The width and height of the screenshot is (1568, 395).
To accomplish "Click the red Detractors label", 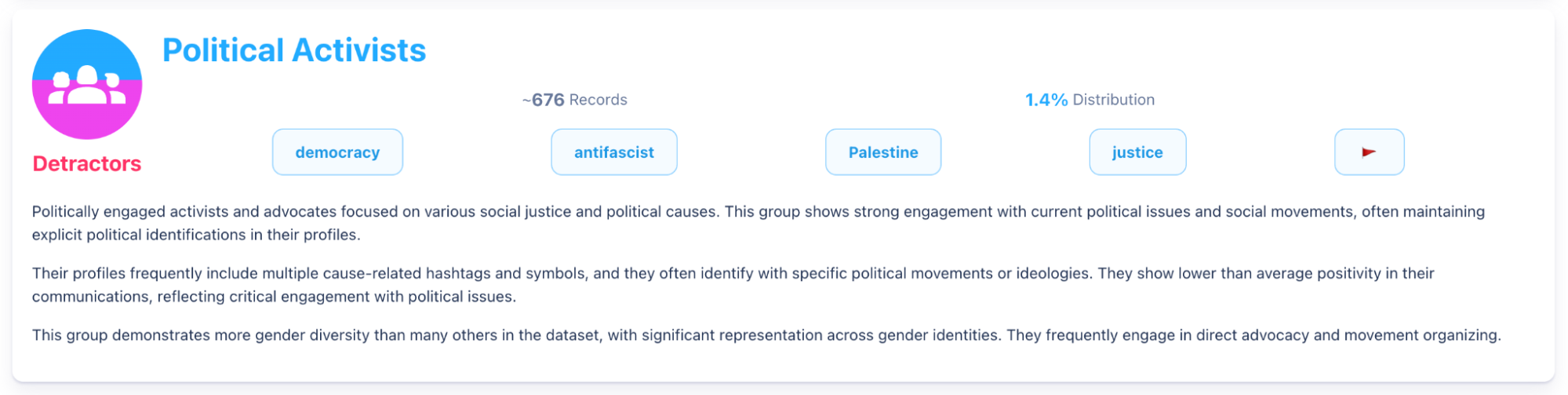I will 87,163.
